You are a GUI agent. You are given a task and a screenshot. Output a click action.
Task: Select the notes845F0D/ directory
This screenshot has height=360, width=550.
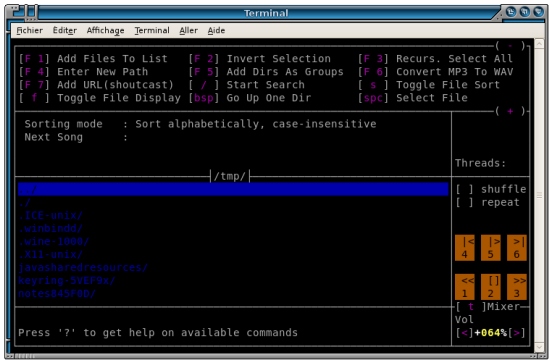tap(57, 293)
